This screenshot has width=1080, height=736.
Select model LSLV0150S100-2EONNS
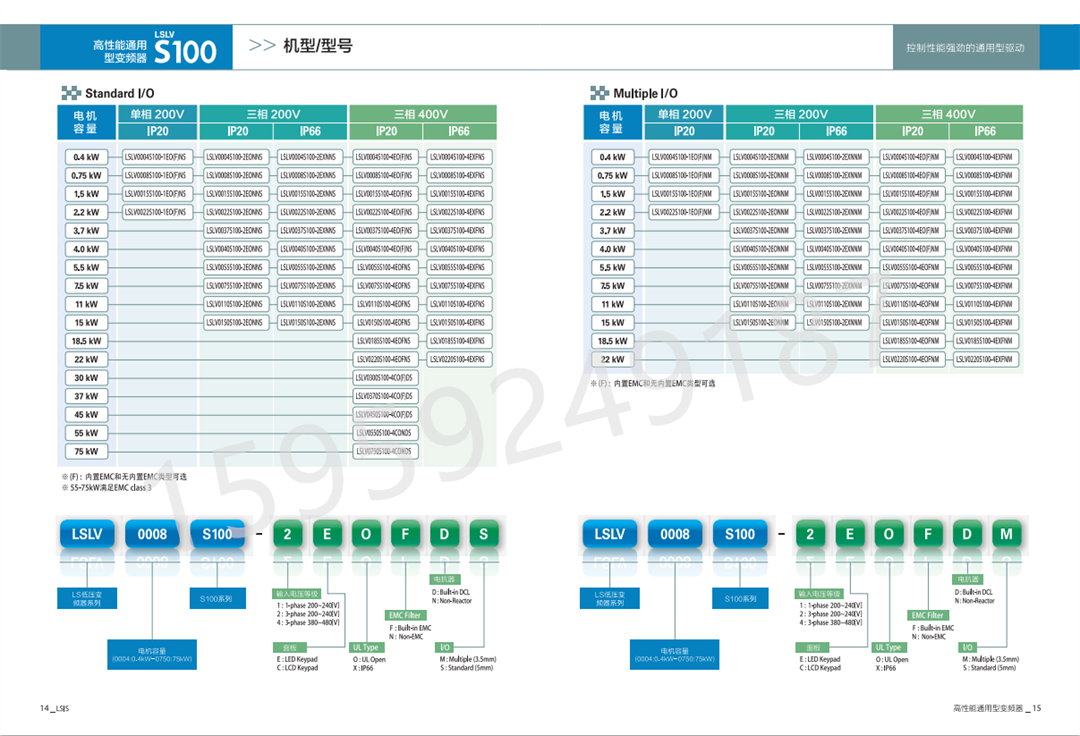coord(234,322)
